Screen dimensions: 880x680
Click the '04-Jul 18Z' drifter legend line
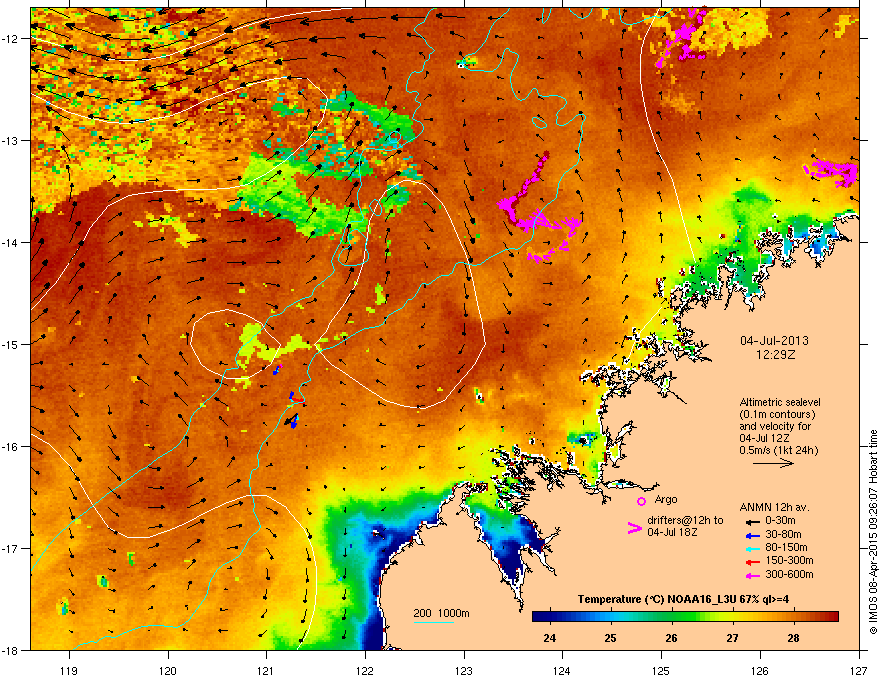(672, 532)
